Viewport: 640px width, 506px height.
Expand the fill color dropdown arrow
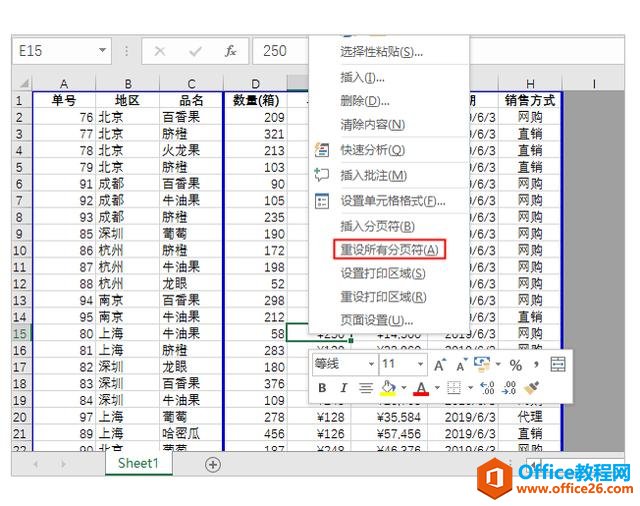point(404,388)
